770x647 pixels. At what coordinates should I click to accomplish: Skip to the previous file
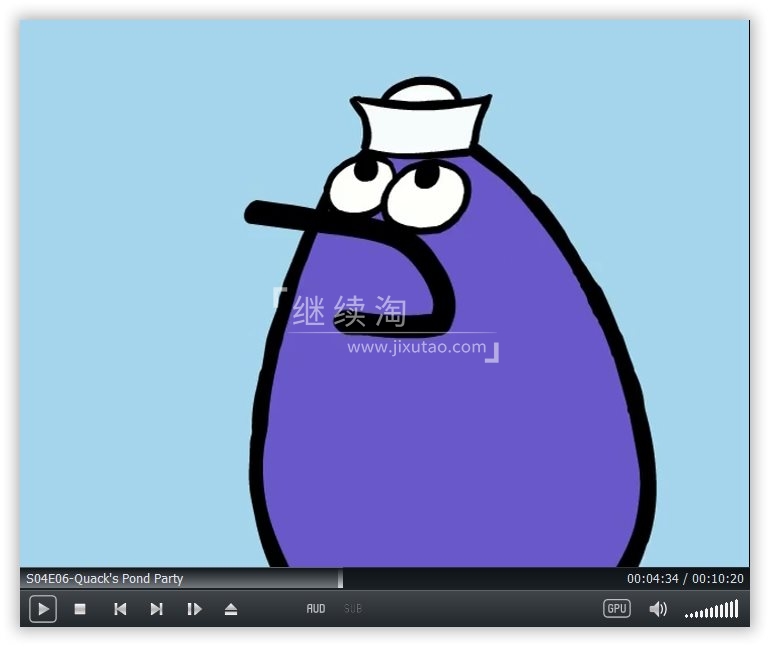[x=120, y=609]
